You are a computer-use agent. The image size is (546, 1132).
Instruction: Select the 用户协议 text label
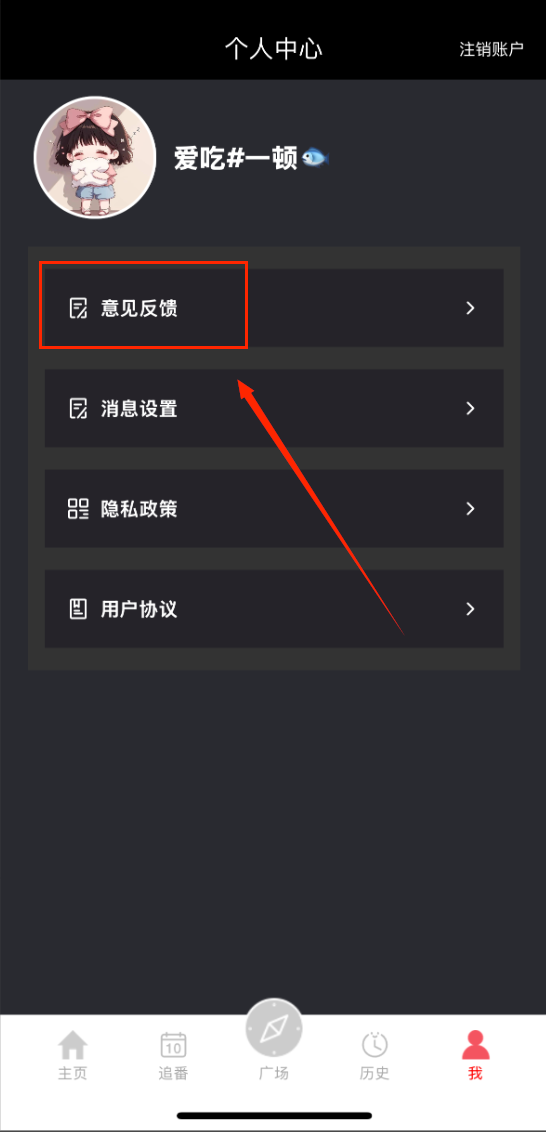139,609
